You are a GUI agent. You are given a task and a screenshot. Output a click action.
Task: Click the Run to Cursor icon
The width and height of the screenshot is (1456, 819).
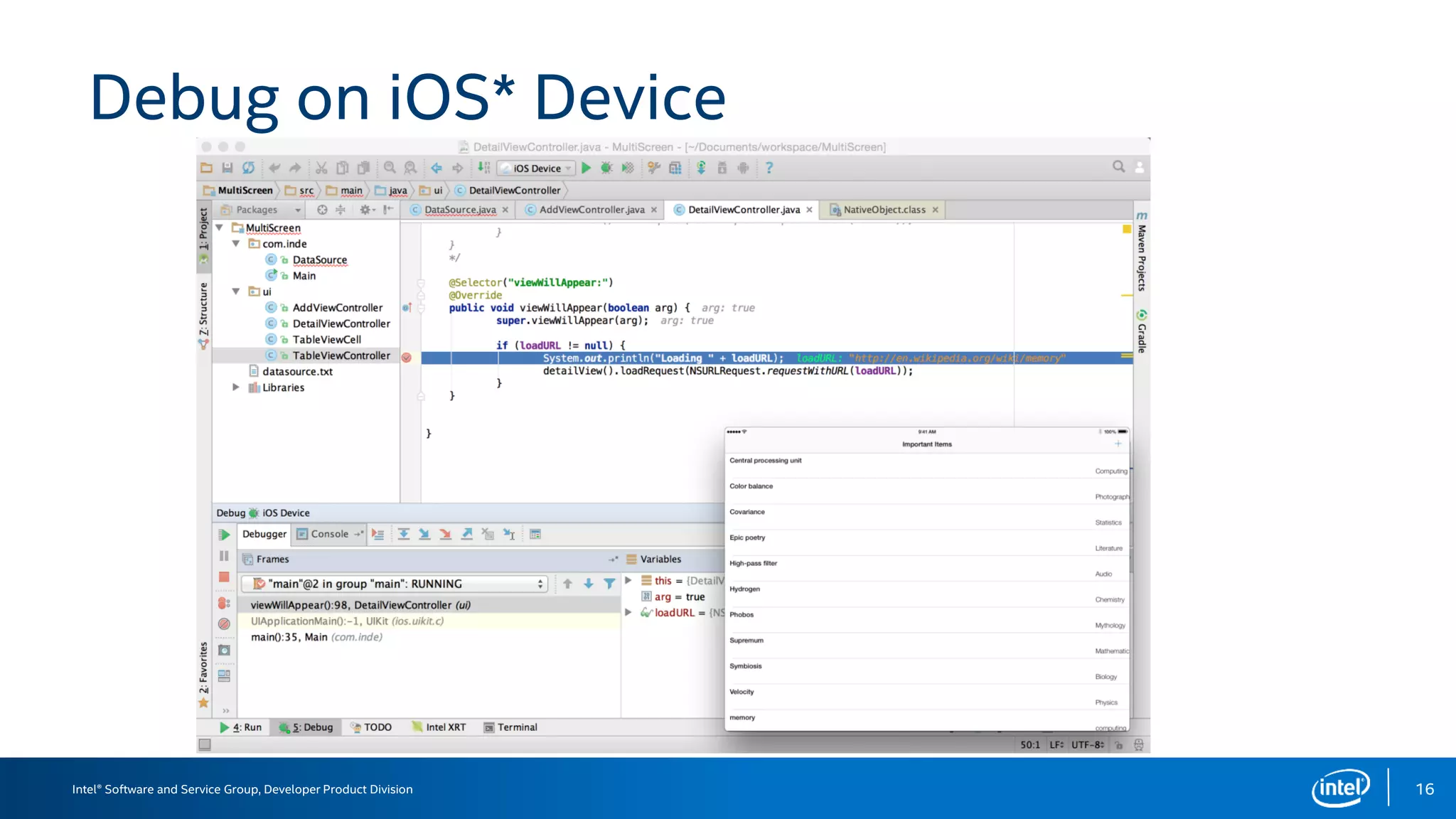point(509,535)
